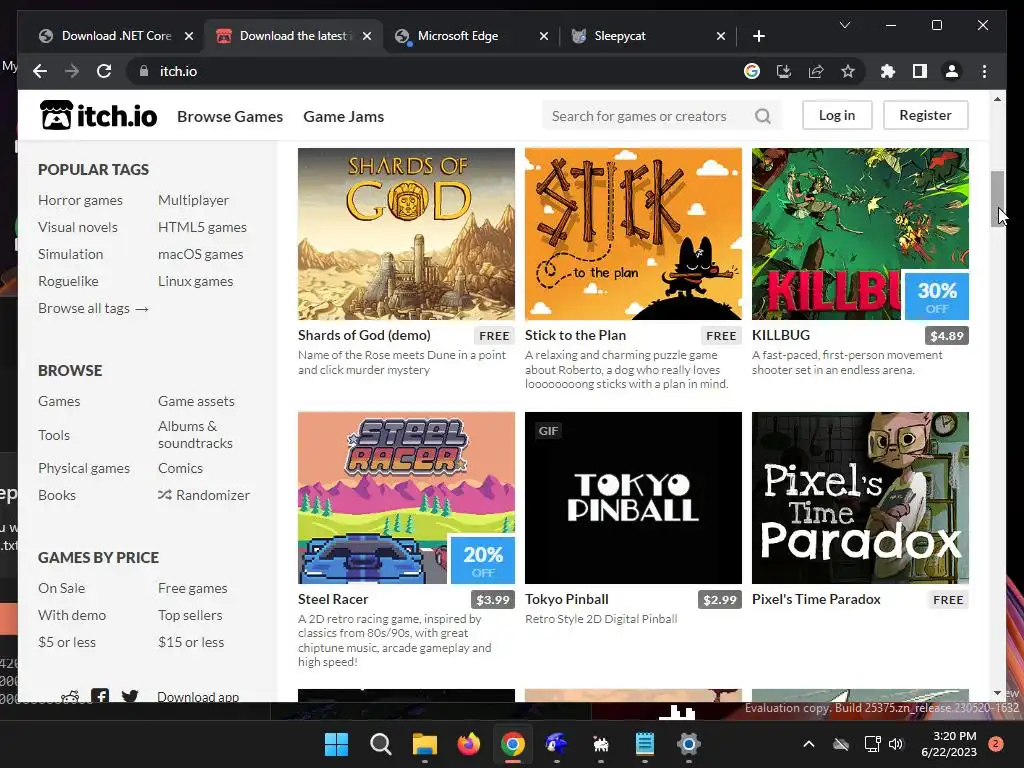Click the tab search chevron

[844, 25]
